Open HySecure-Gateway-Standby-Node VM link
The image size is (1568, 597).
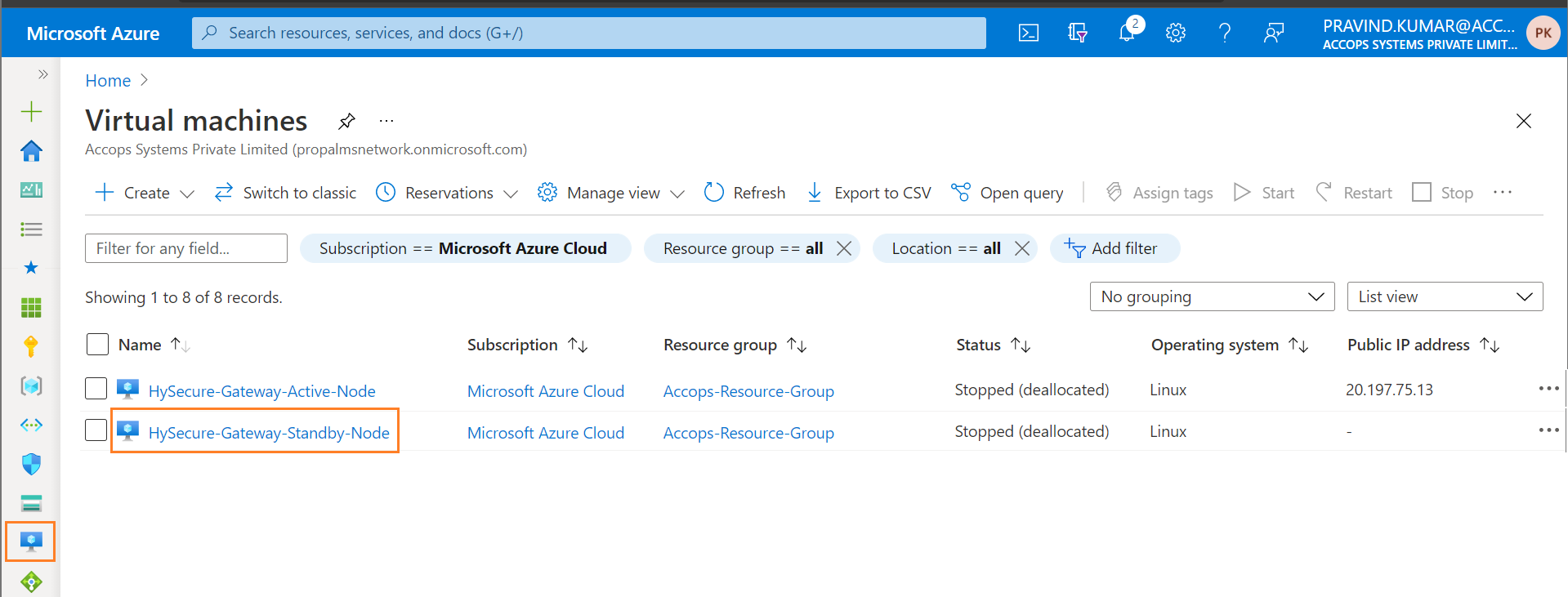269,433
